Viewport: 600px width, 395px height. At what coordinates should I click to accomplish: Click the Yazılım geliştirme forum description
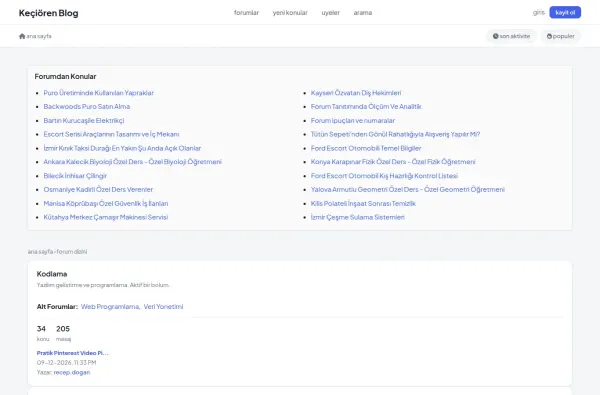tap(103, 285)
